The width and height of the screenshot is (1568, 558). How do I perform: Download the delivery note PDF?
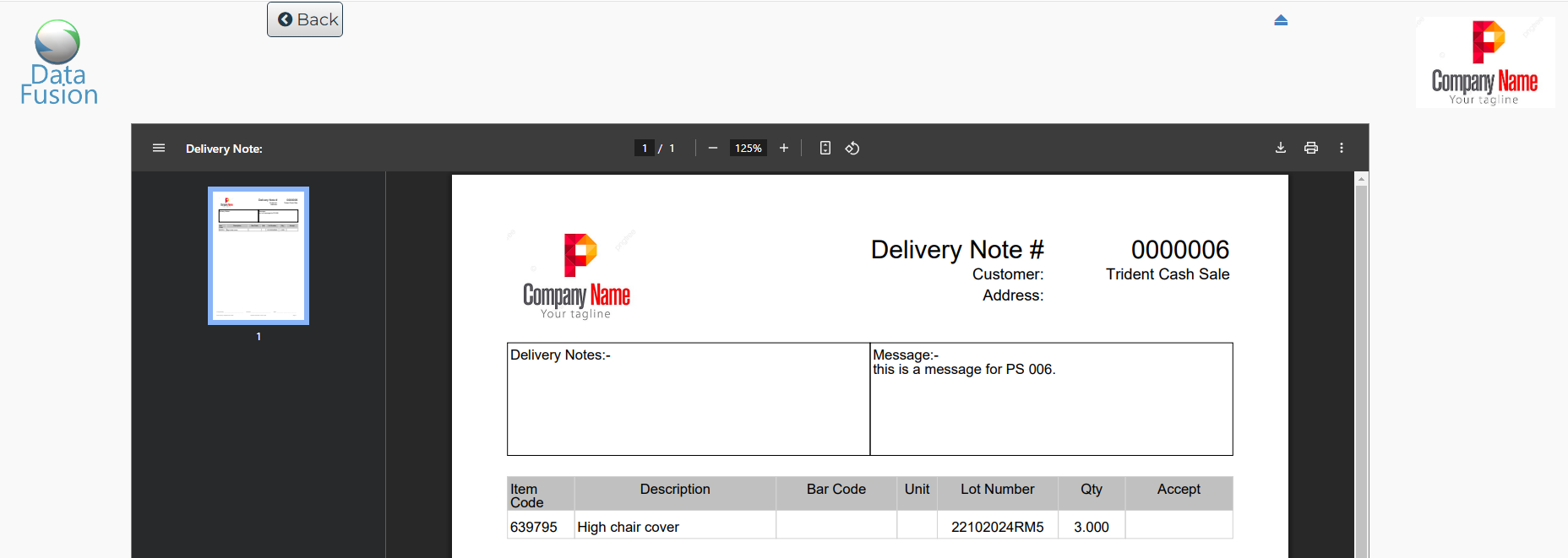point(1281,148)
